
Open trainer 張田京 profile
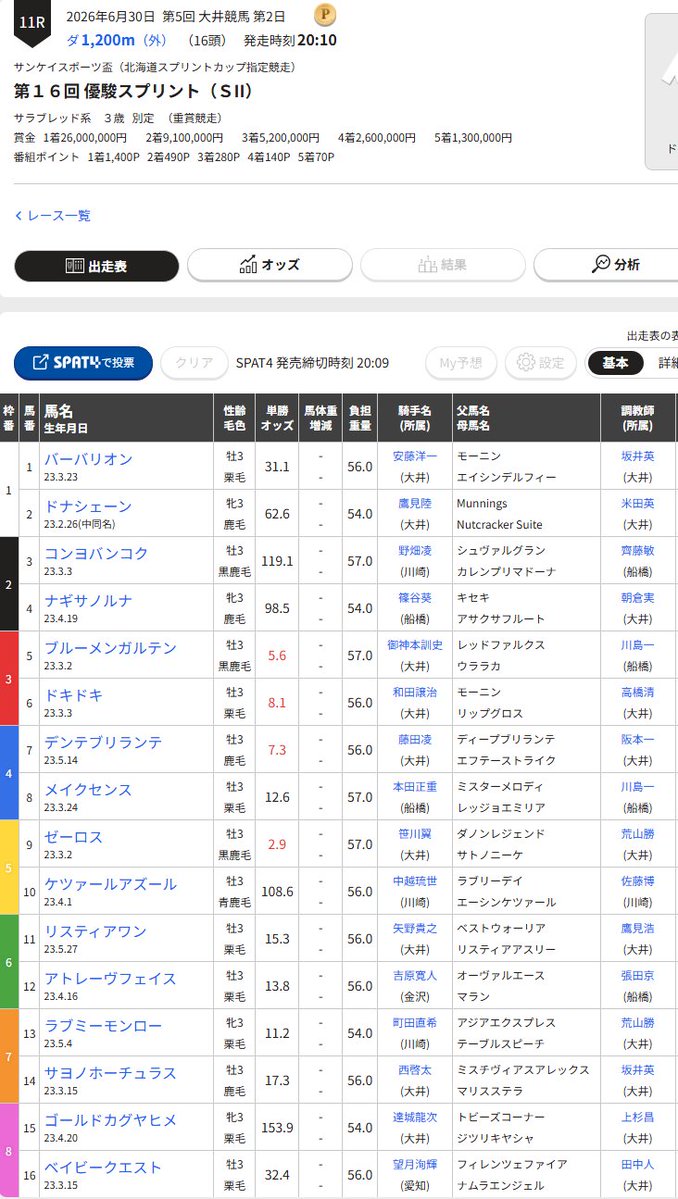[637, 976]
